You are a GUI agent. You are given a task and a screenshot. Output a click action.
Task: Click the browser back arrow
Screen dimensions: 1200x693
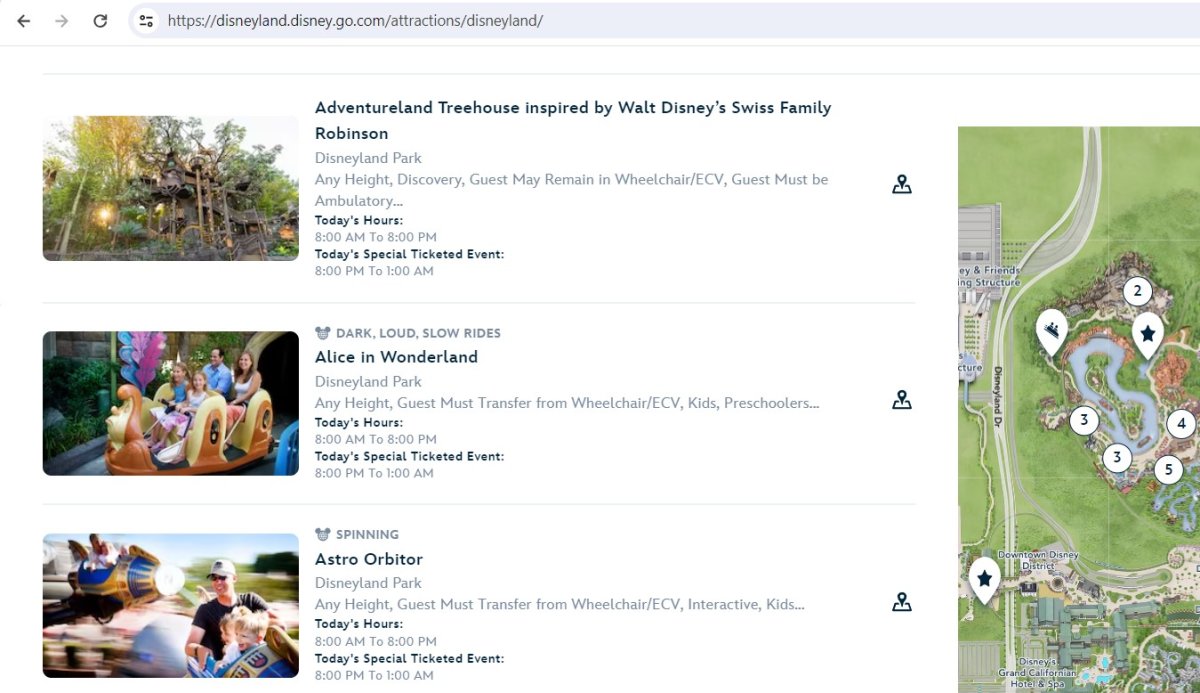click(24, 21)
